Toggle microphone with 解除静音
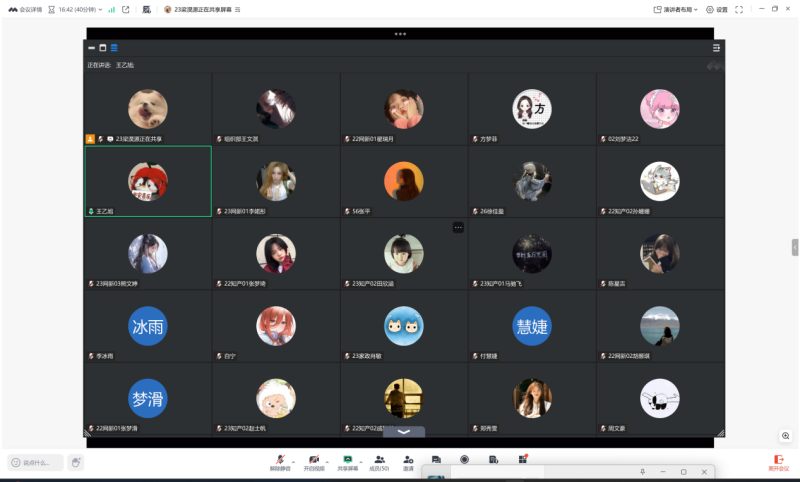Screen dimensions: 800x482 (280, 460)
